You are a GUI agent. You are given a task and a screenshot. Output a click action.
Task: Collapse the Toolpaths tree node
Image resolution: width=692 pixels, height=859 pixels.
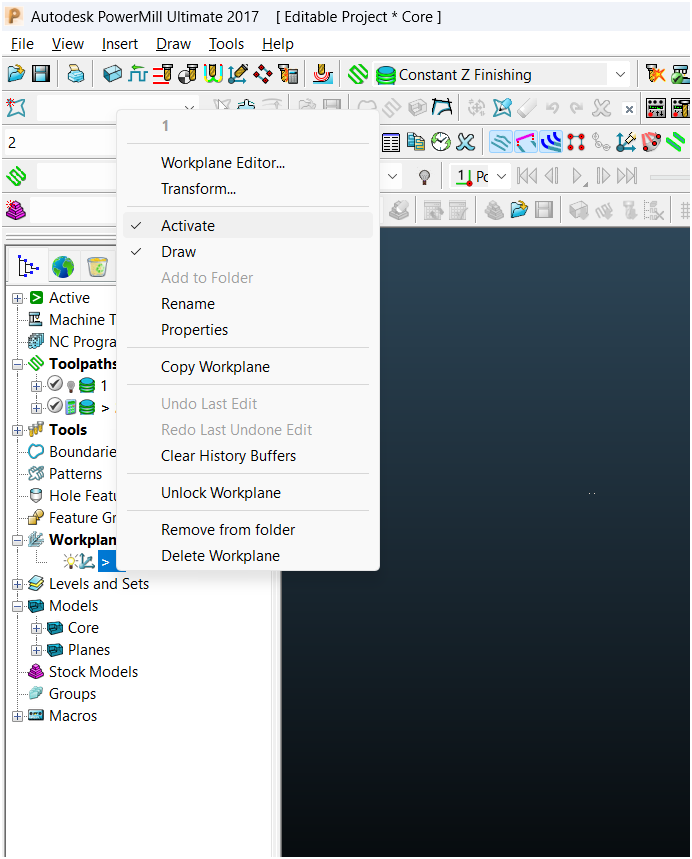pyautogui.click(x=18, y=364)
